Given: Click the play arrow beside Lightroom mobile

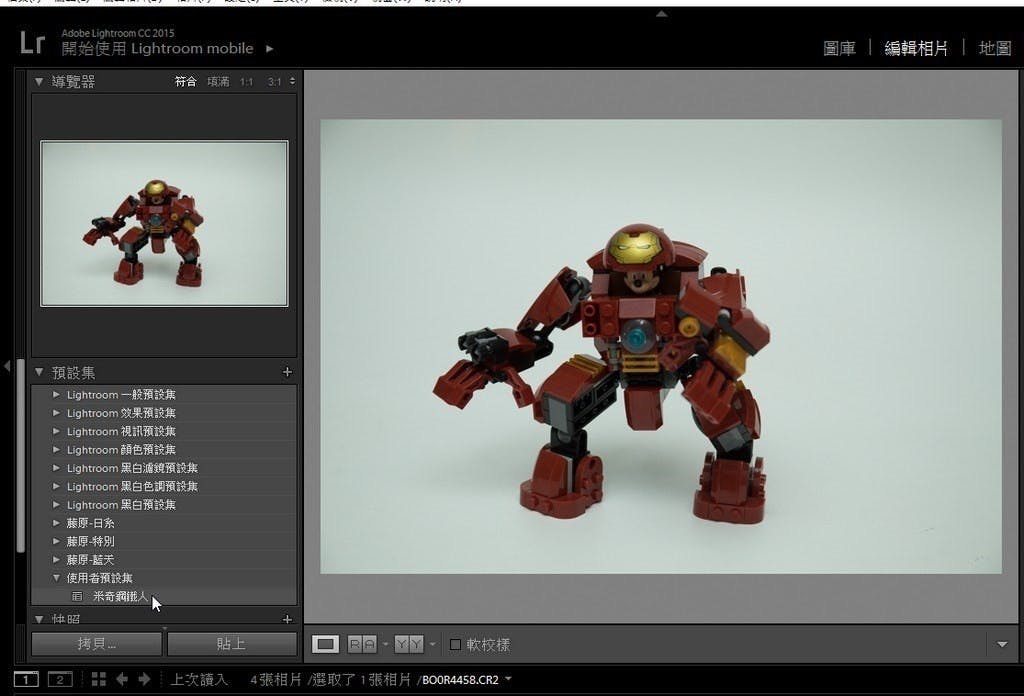Looking at the screenshot, I should [269, 48].
